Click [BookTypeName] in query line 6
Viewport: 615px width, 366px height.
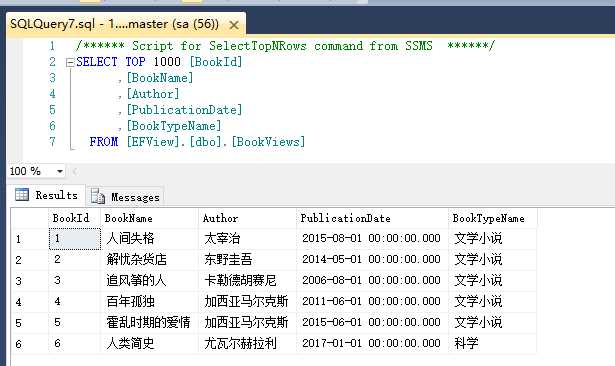174,126
